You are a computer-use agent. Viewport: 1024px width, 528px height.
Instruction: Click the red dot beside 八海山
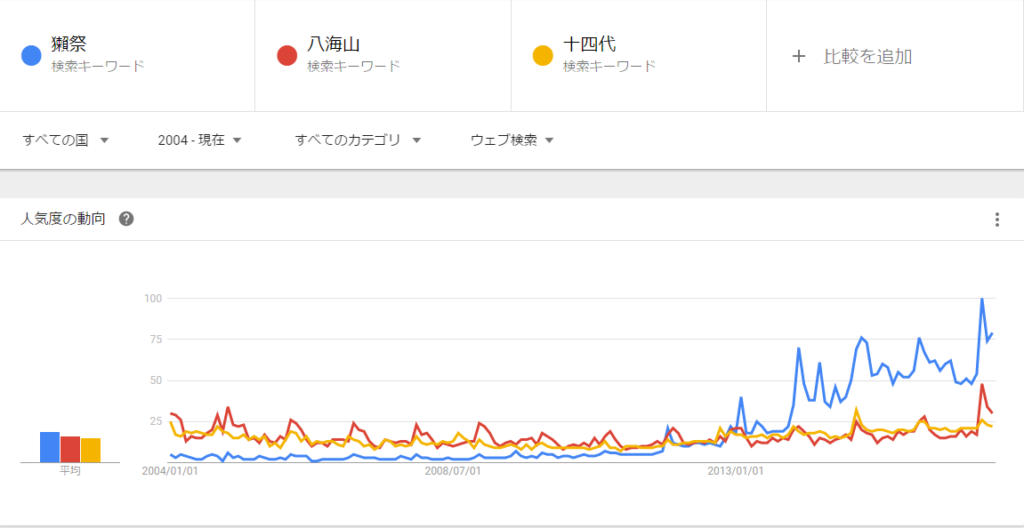[287, 56]
